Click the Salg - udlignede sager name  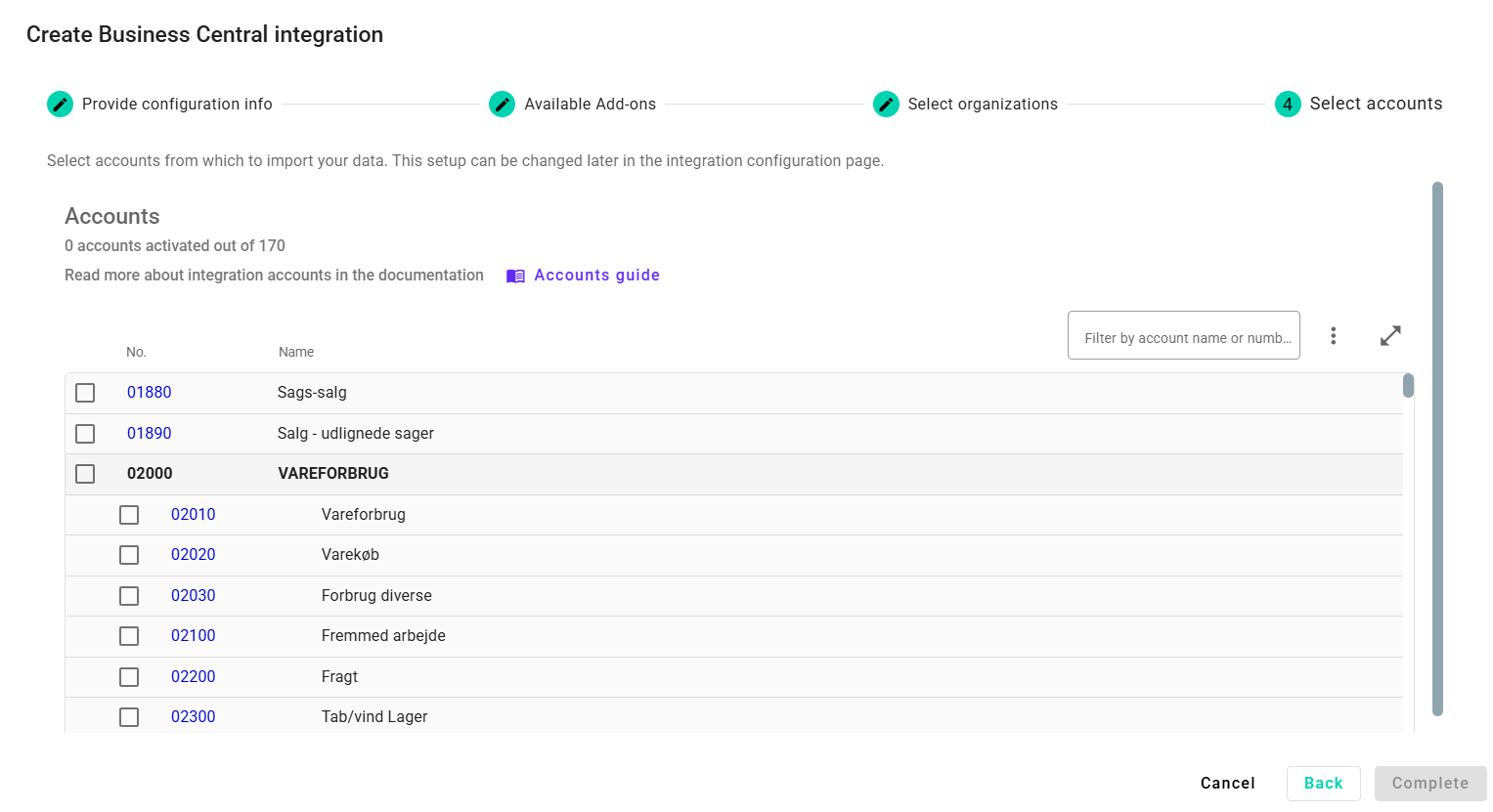356,433
